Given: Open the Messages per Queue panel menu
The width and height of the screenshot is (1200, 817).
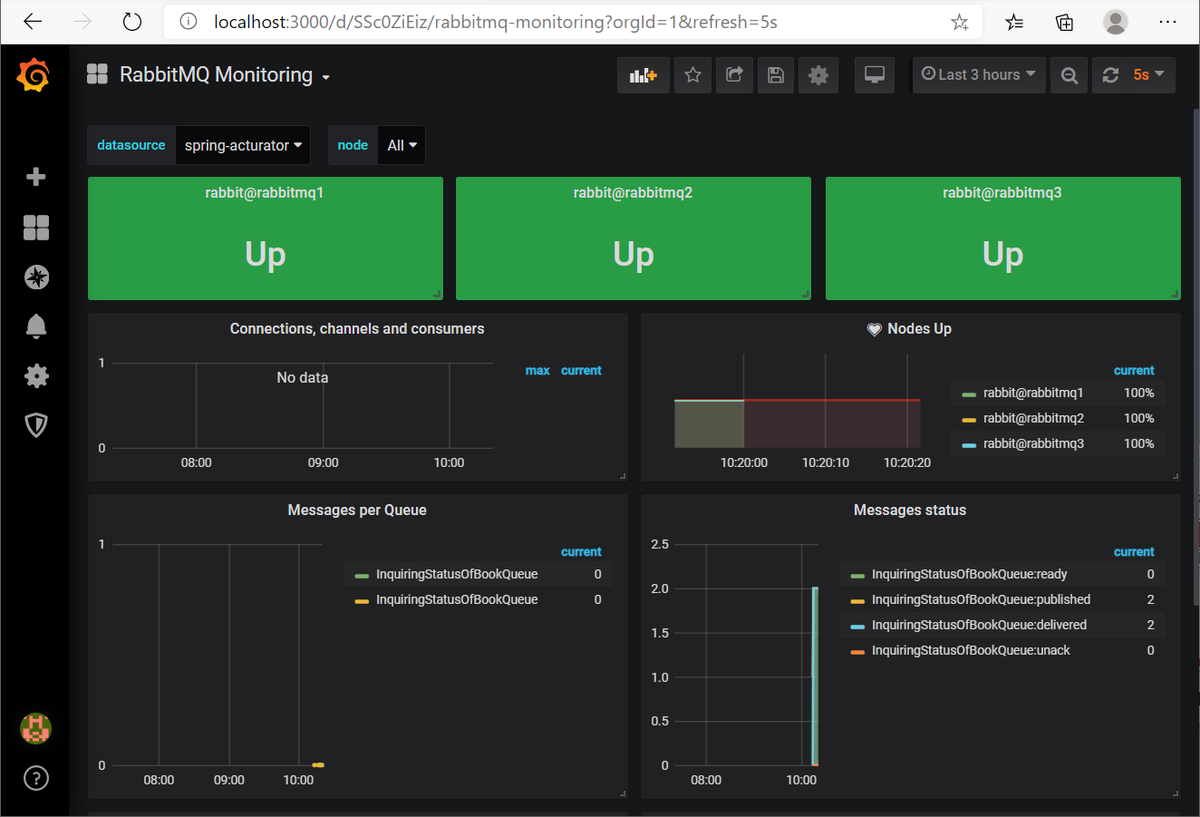Looking at the screenshot, I should (356, 510).
